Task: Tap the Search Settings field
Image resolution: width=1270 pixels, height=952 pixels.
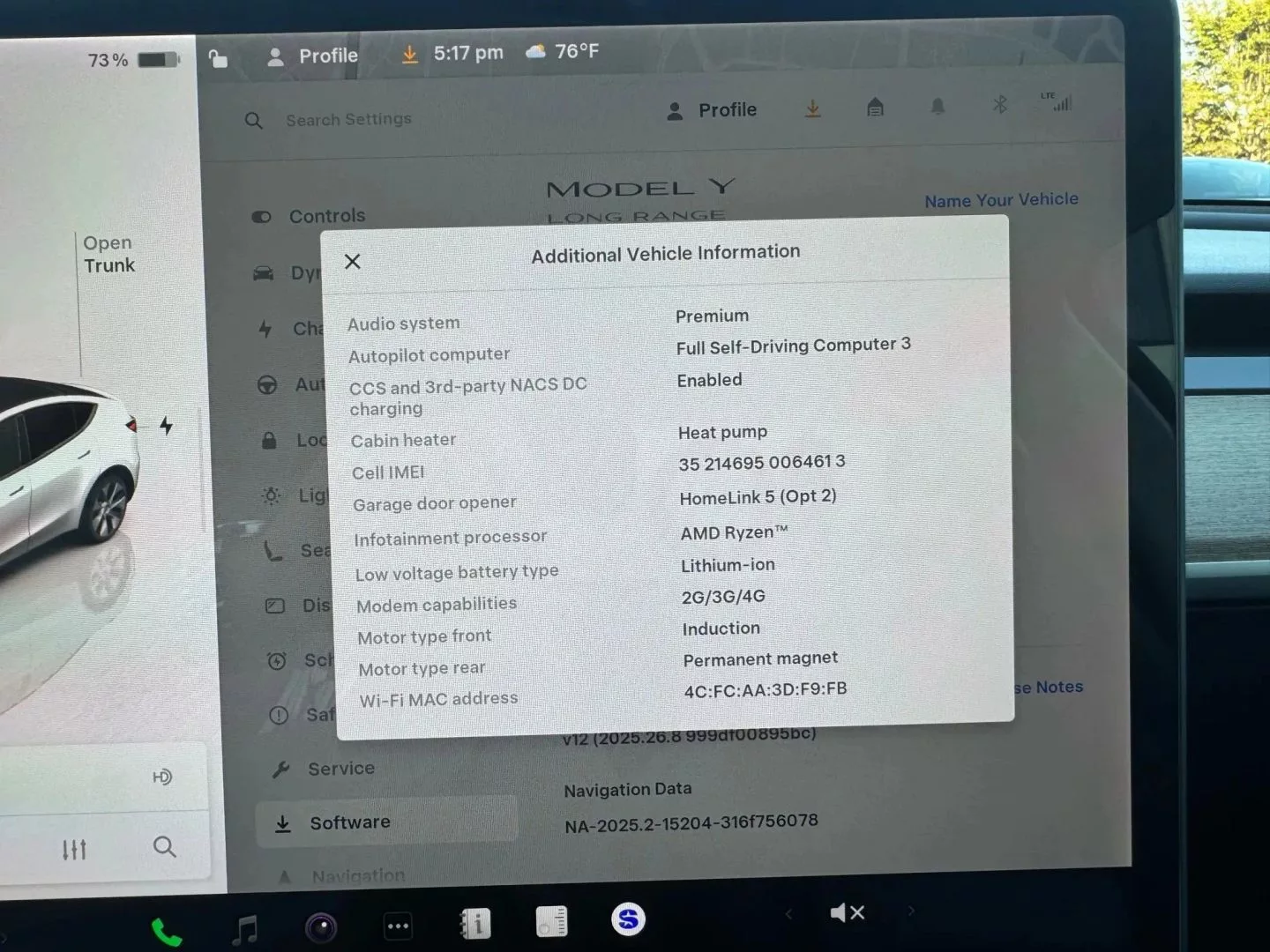Action: tap(348, 119)
